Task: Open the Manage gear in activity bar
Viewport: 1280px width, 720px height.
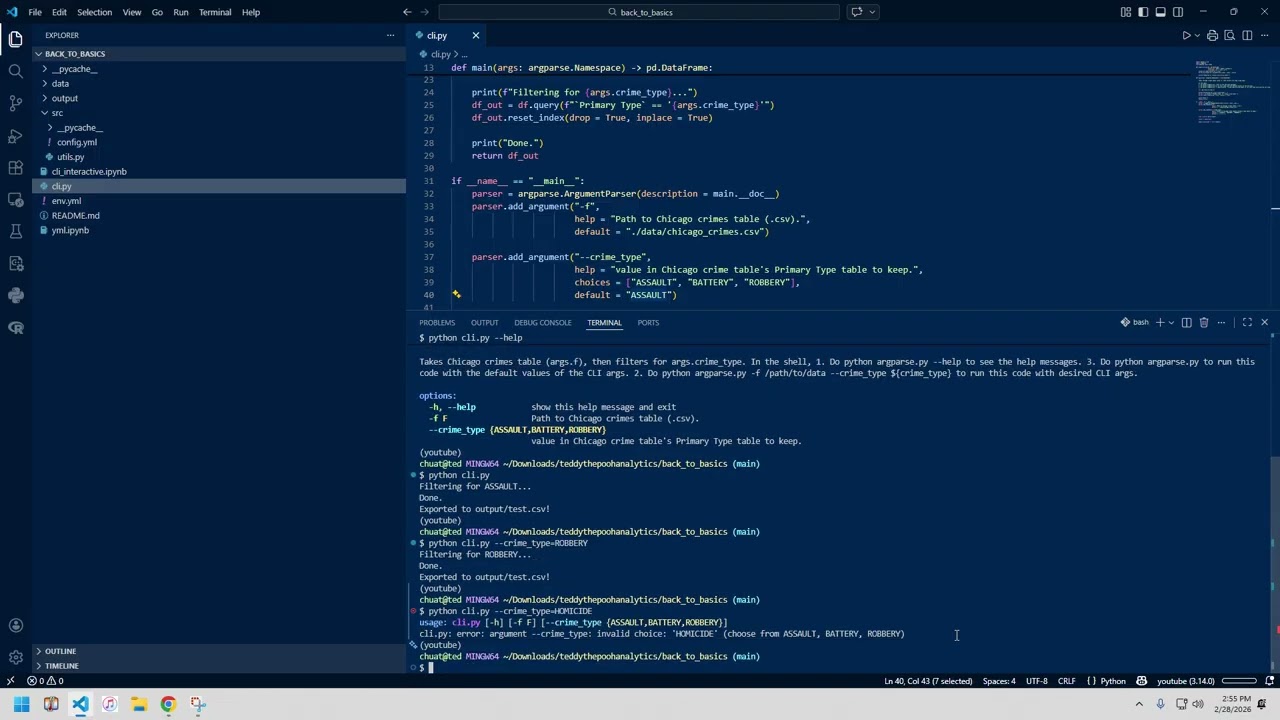Action: (x=15, y=657)
